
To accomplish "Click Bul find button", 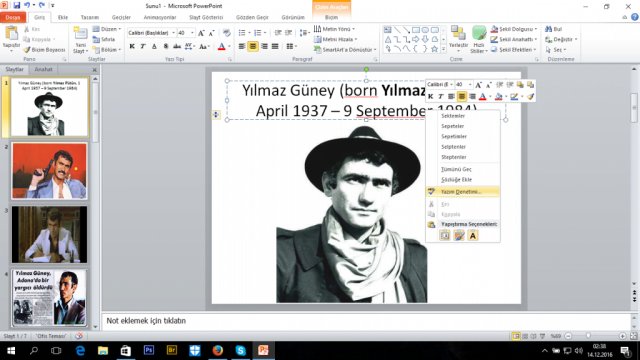I will [x=554, y=29].
